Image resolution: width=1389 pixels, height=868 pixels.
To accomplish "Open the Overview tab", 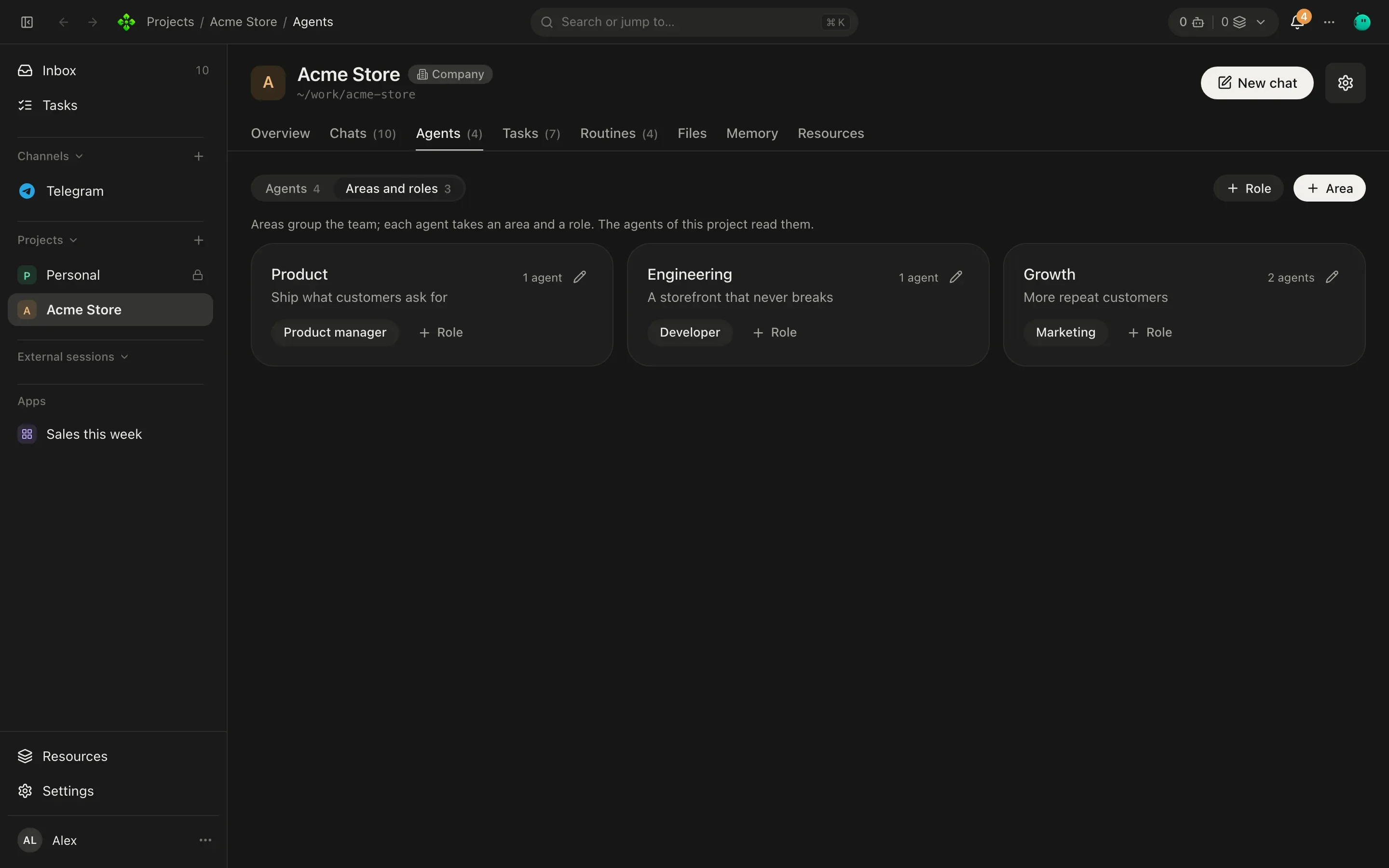I will point(280,133).
